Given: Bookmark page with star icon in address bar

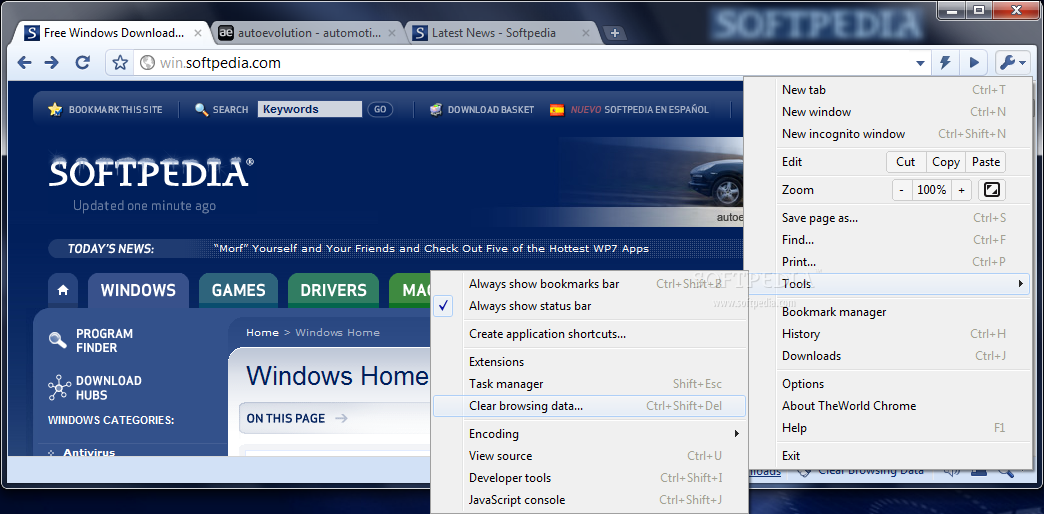Looking at the screenshot, I should tap(120, 63).
